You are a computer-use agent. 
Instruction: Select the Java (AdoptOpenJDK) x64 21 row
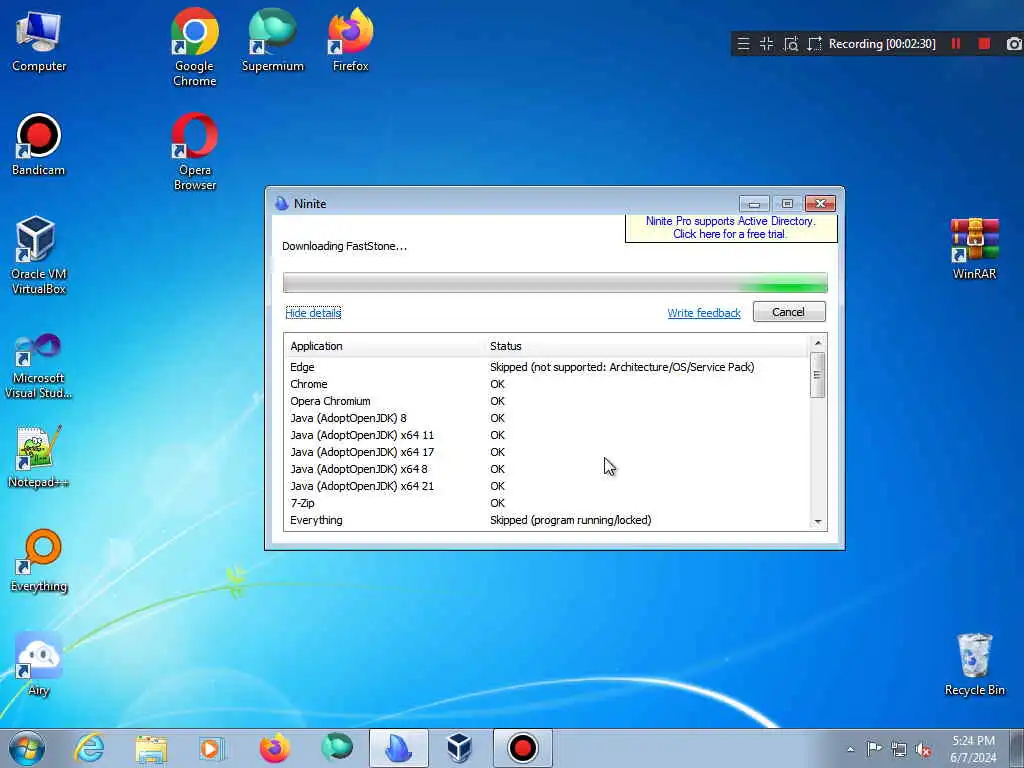[547, 486]
